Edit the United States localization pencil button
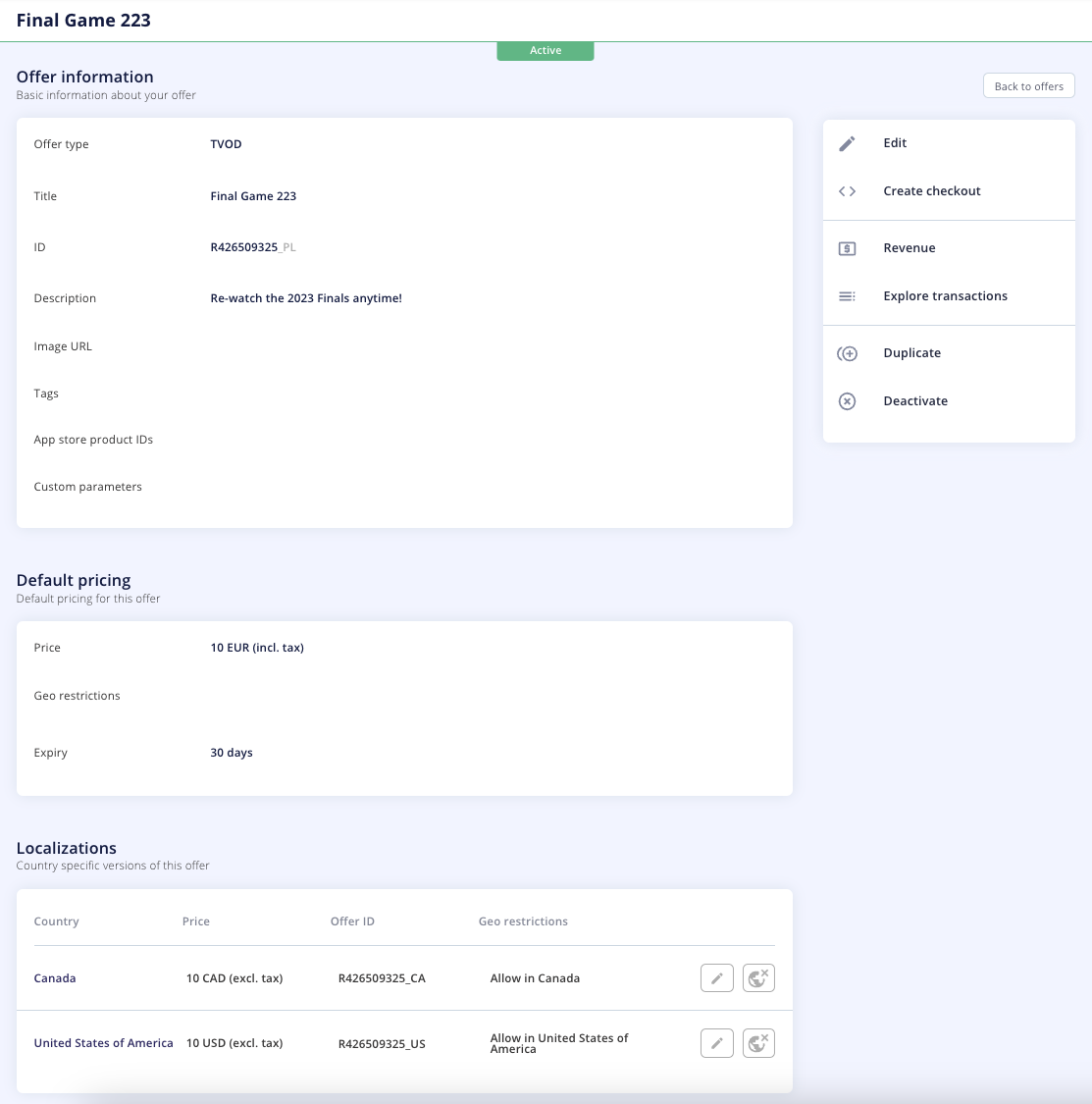The width and height of the screenshot is (1092, 1104). click(717, 1043)
